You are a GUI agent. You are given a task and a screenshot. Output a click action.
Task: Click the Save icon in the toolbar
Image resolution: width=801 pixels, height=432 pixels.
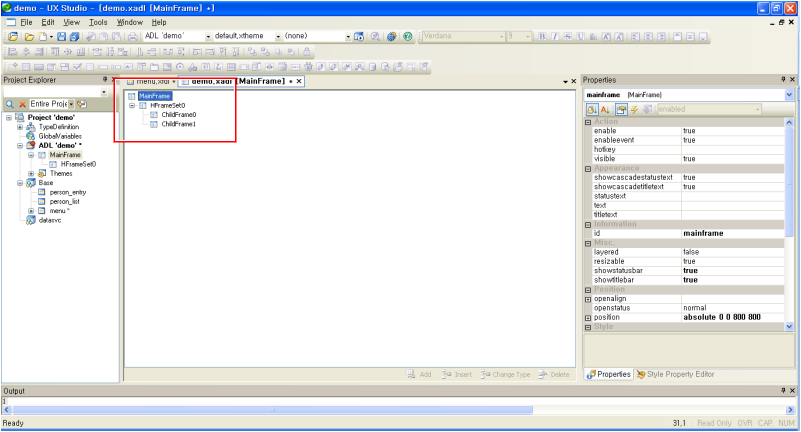click(x=61, y=36)
